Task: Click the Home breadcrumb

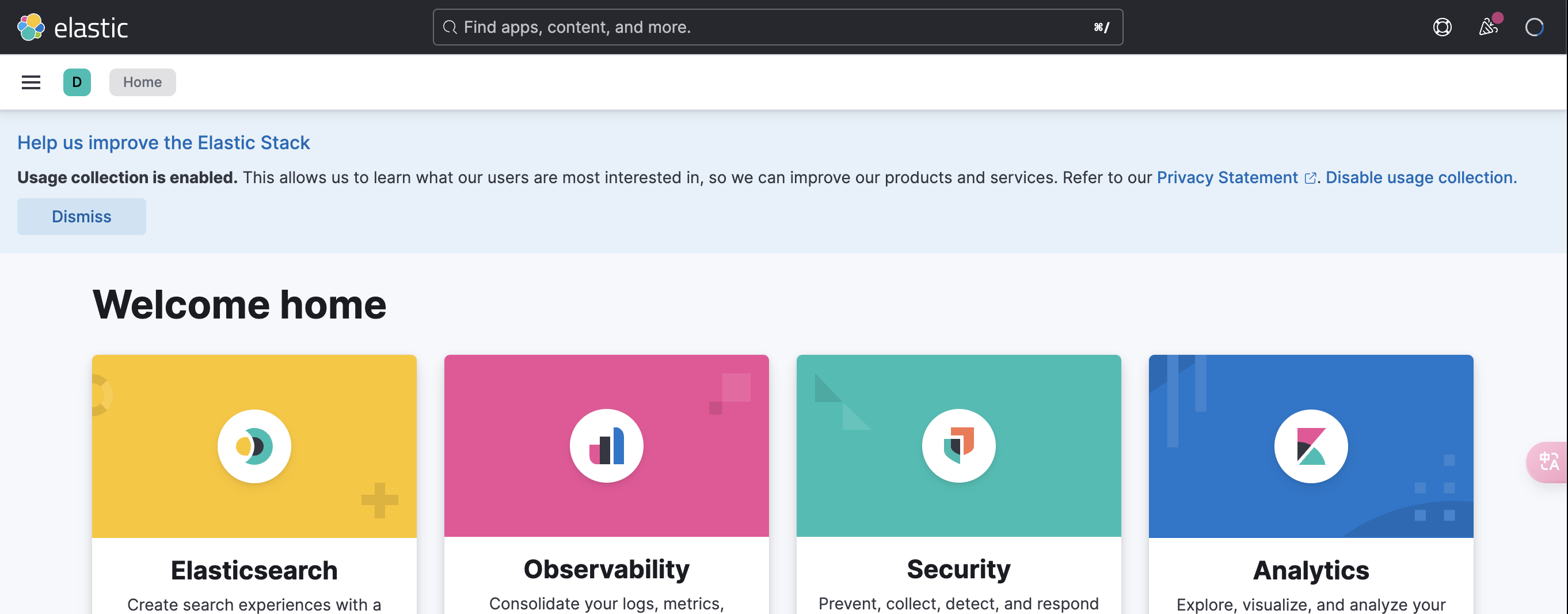Action: [142, 82]
